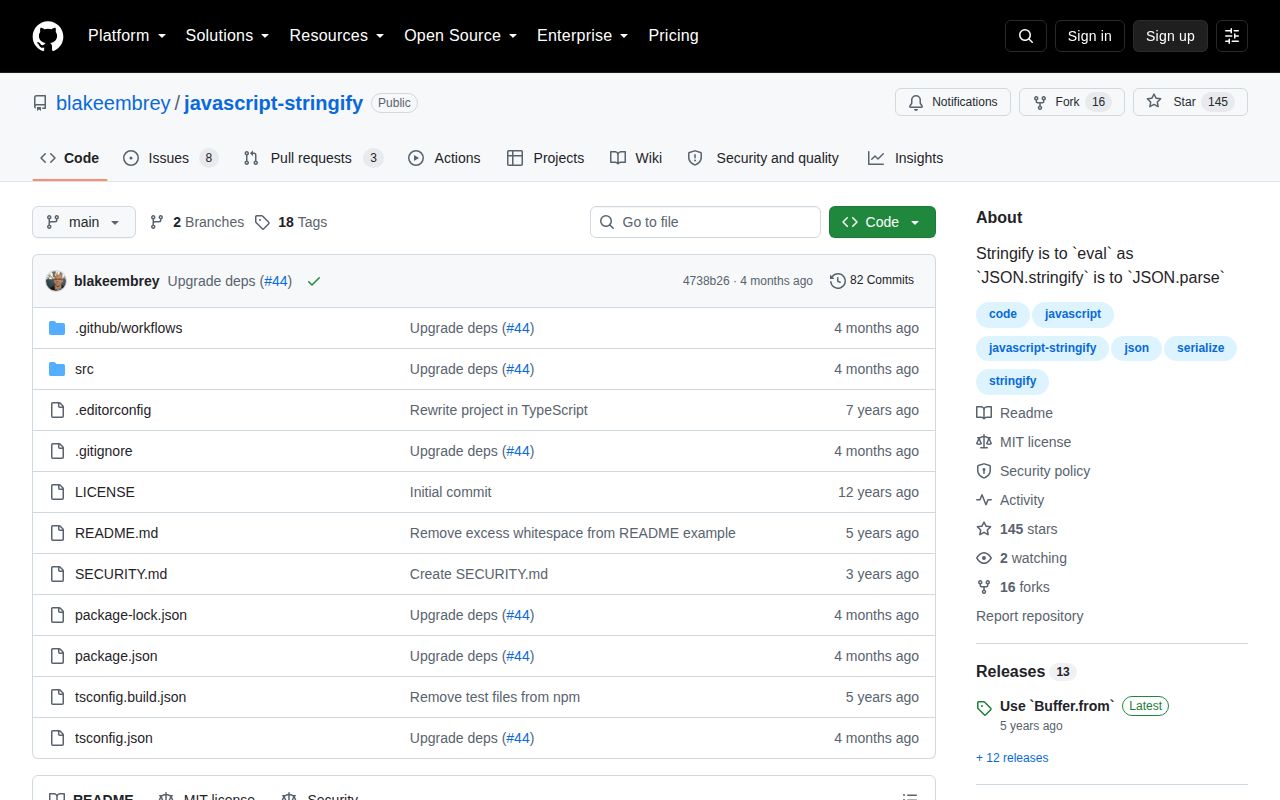Click the branch icon next to 2 Branches
This screenshot has height=800, width=1280.
[x=157, y=222]
